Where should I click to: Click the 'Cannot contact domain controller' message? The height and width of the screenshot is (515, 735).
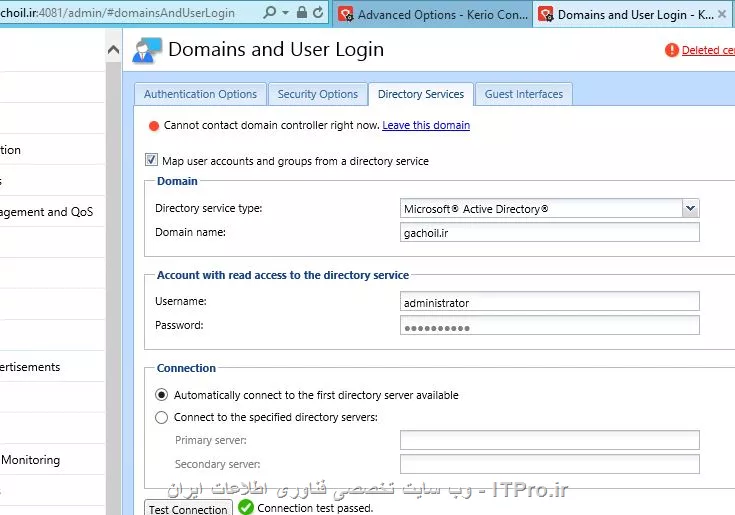(271, 125)
